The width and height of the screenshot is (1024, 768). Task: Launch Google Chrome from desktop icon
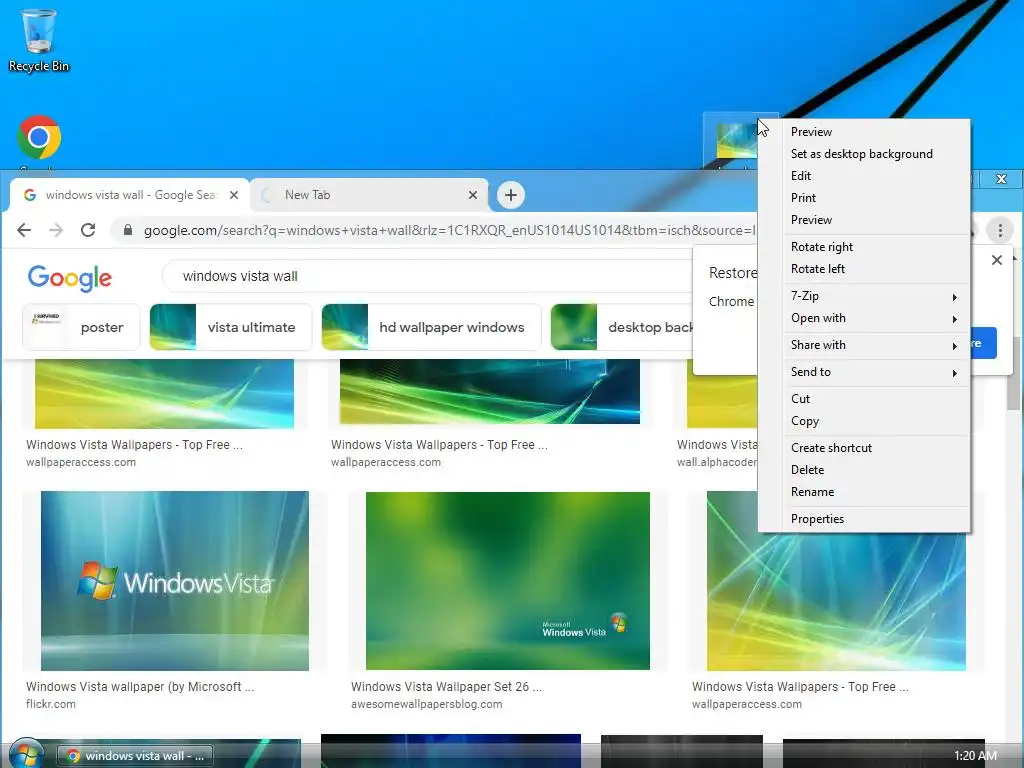point(39,138)
